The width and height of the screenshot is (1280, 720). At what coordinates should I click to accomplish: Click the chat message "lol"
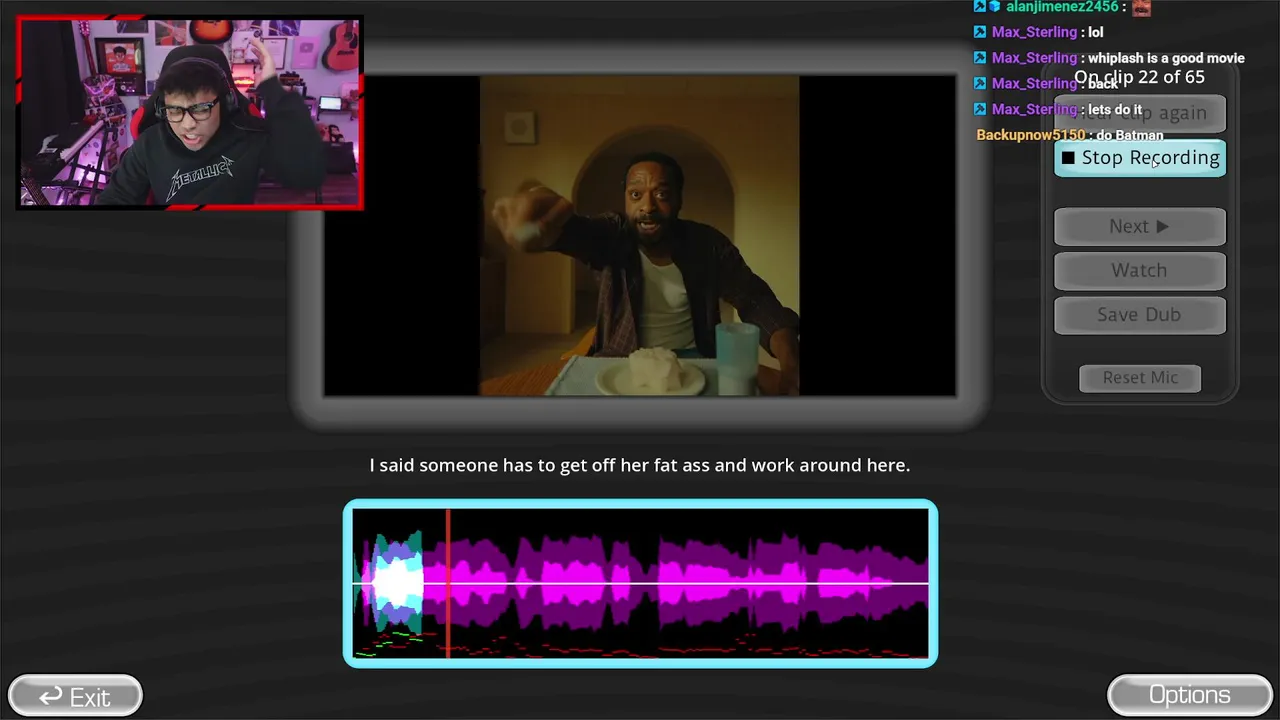coord(1096,32)
